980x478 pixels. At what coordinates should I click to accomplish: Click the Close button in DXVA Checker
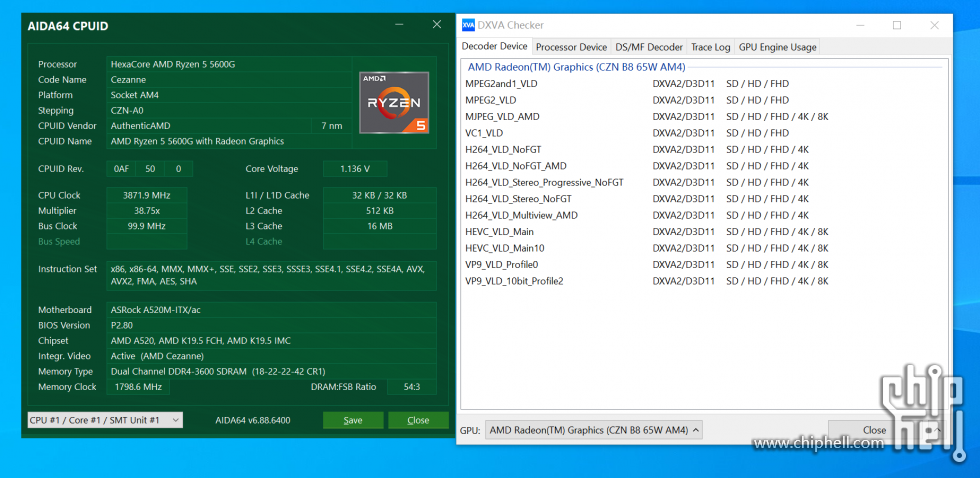[874, 430]
